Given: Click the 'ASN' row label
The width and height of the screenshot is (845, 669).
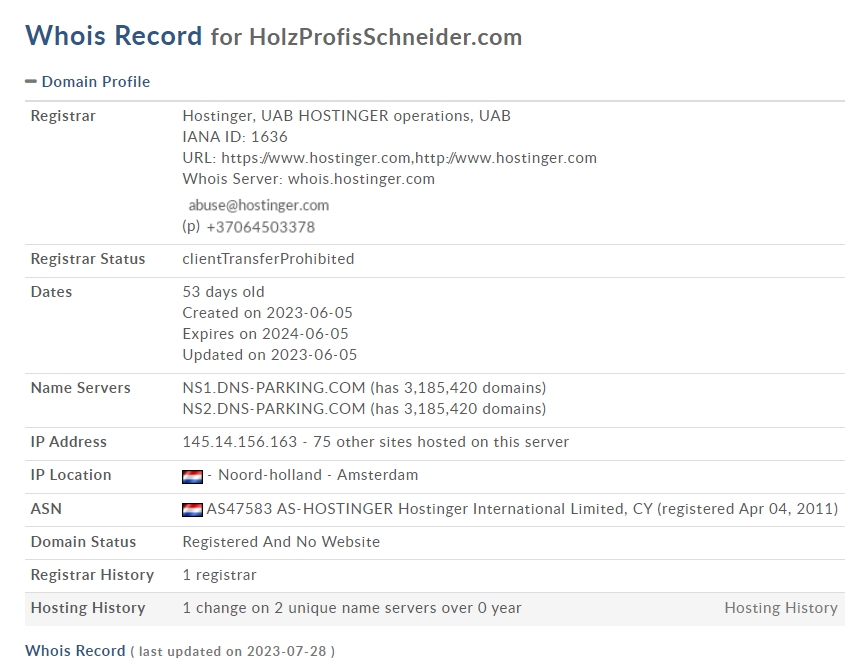Looking at the screenshot, I should point(46,509).
